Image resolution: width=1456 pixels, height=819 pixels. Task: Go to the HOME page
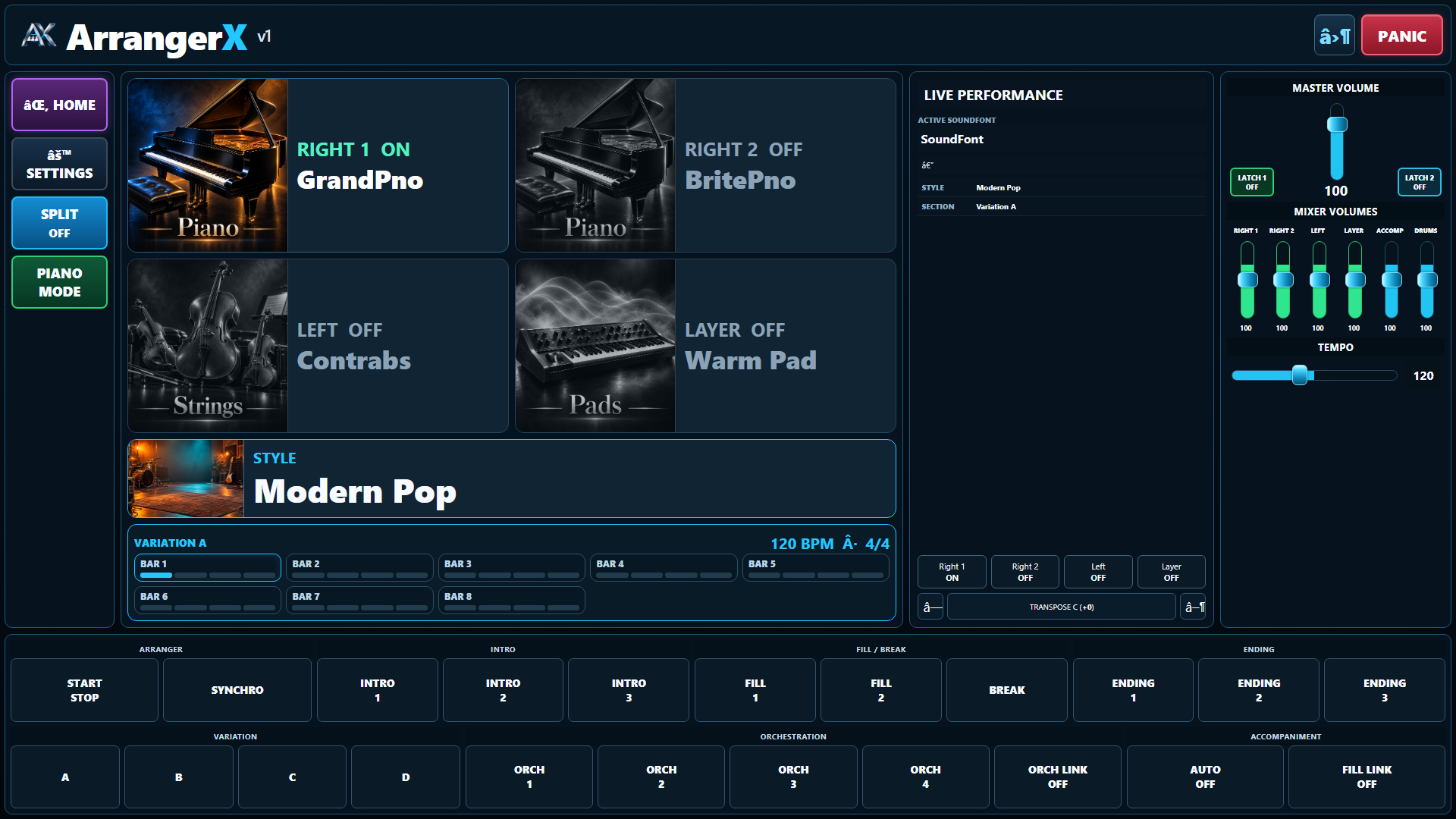59,105
